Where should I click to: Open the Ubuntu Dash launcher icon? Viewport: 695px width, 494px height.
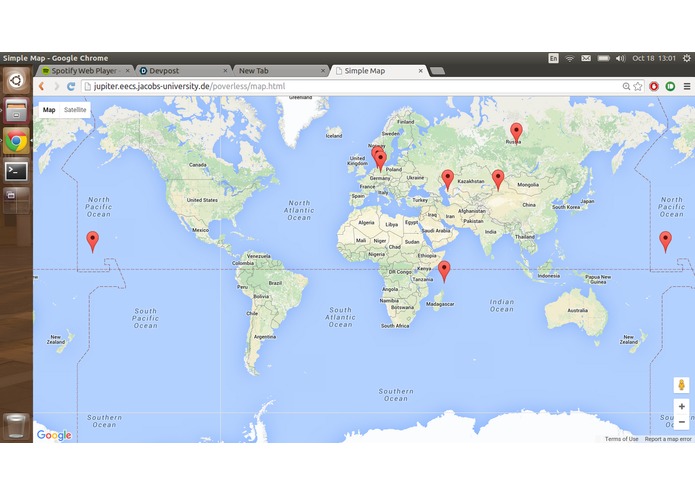click(16, 81)
